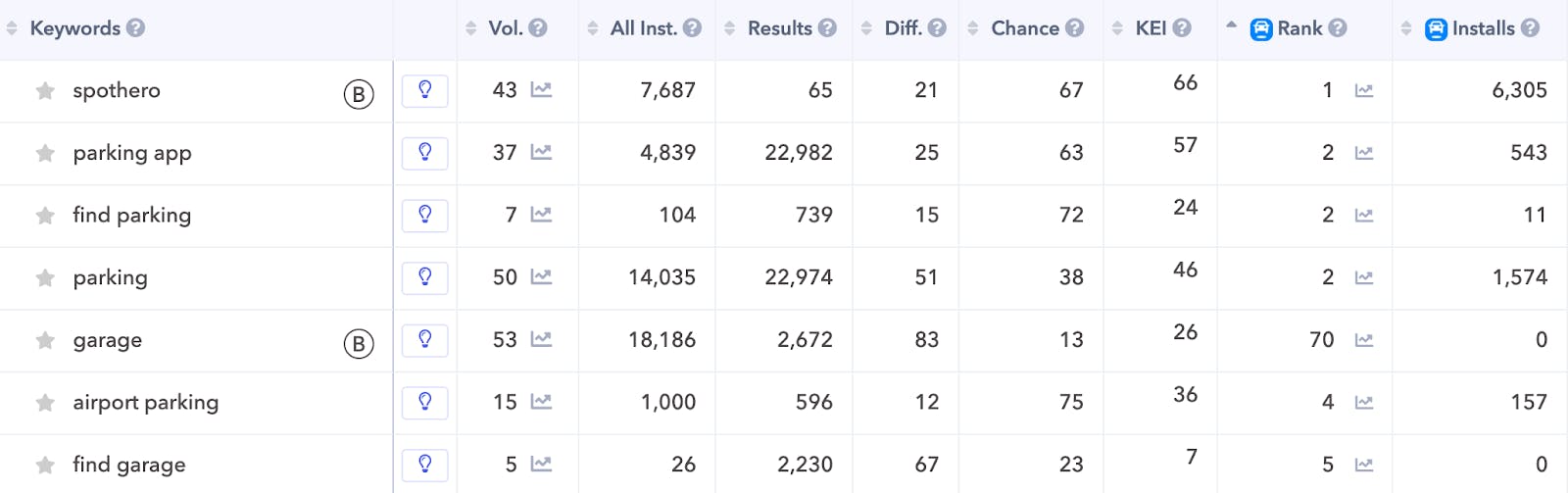Open lightbulb suggestions for spothero

click(425, 90)
